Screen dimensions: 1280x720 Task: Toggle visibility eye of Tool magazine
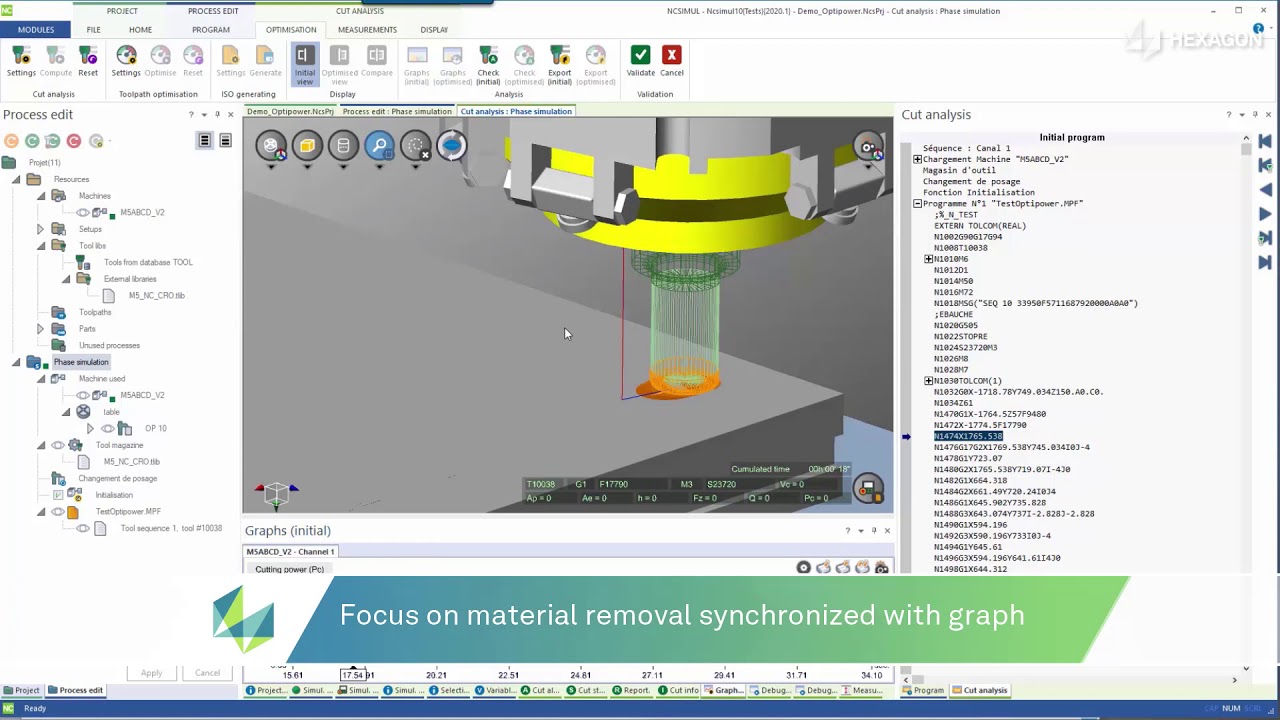[57, 445]
